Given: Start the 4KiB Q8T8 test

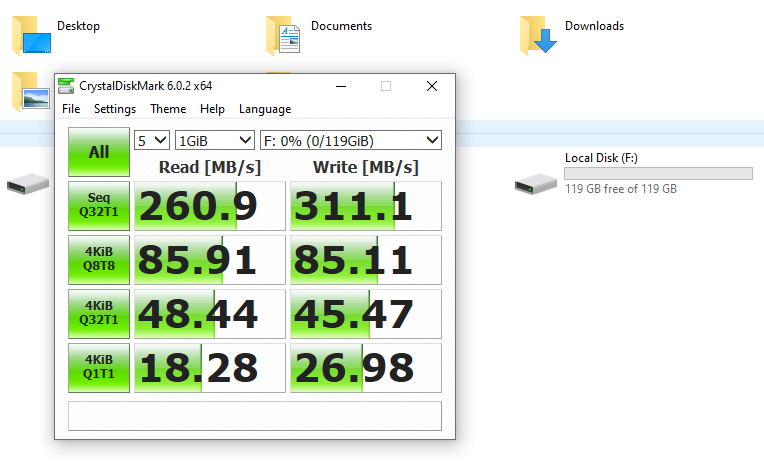Looking at the screenshot, I should click(99, 260).
